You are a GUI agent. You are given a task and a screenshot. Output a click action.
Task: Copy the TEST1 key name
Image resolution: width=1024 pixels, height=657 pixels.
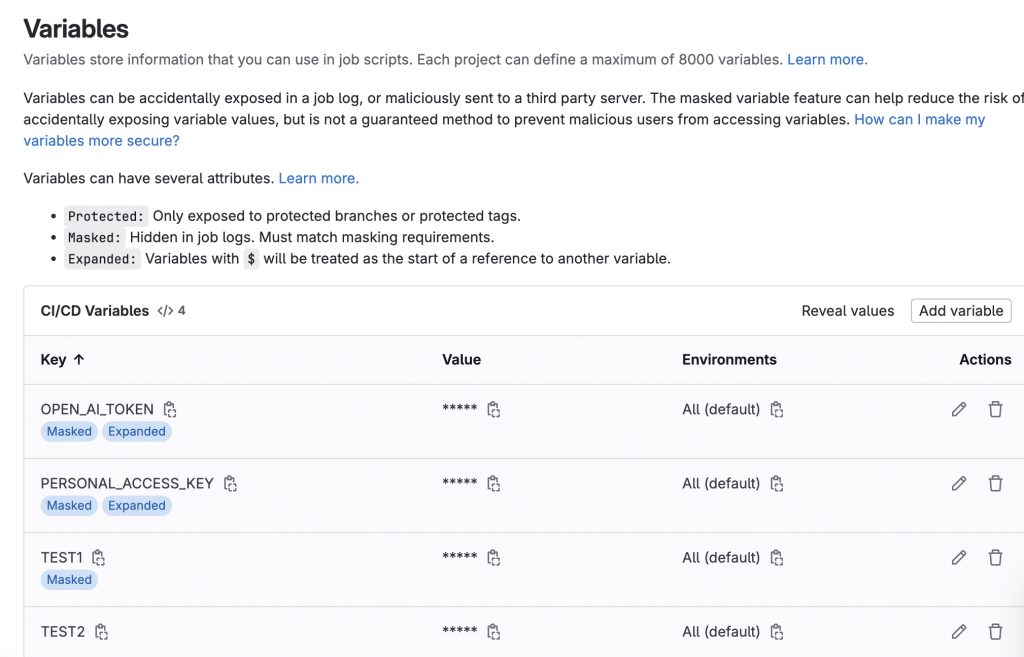pos(99,557)
